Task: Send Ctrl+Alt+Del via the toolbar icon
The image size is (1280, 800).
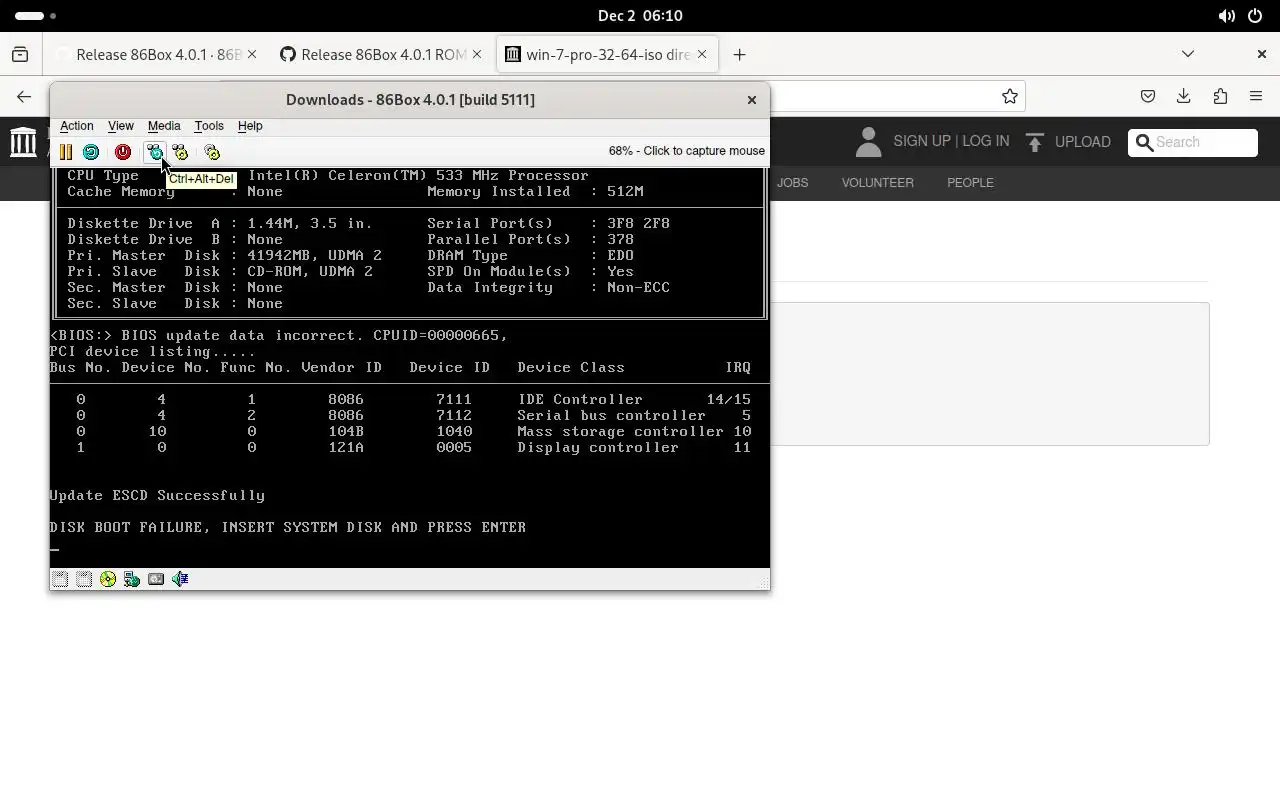Action: (x=155, y=152)
